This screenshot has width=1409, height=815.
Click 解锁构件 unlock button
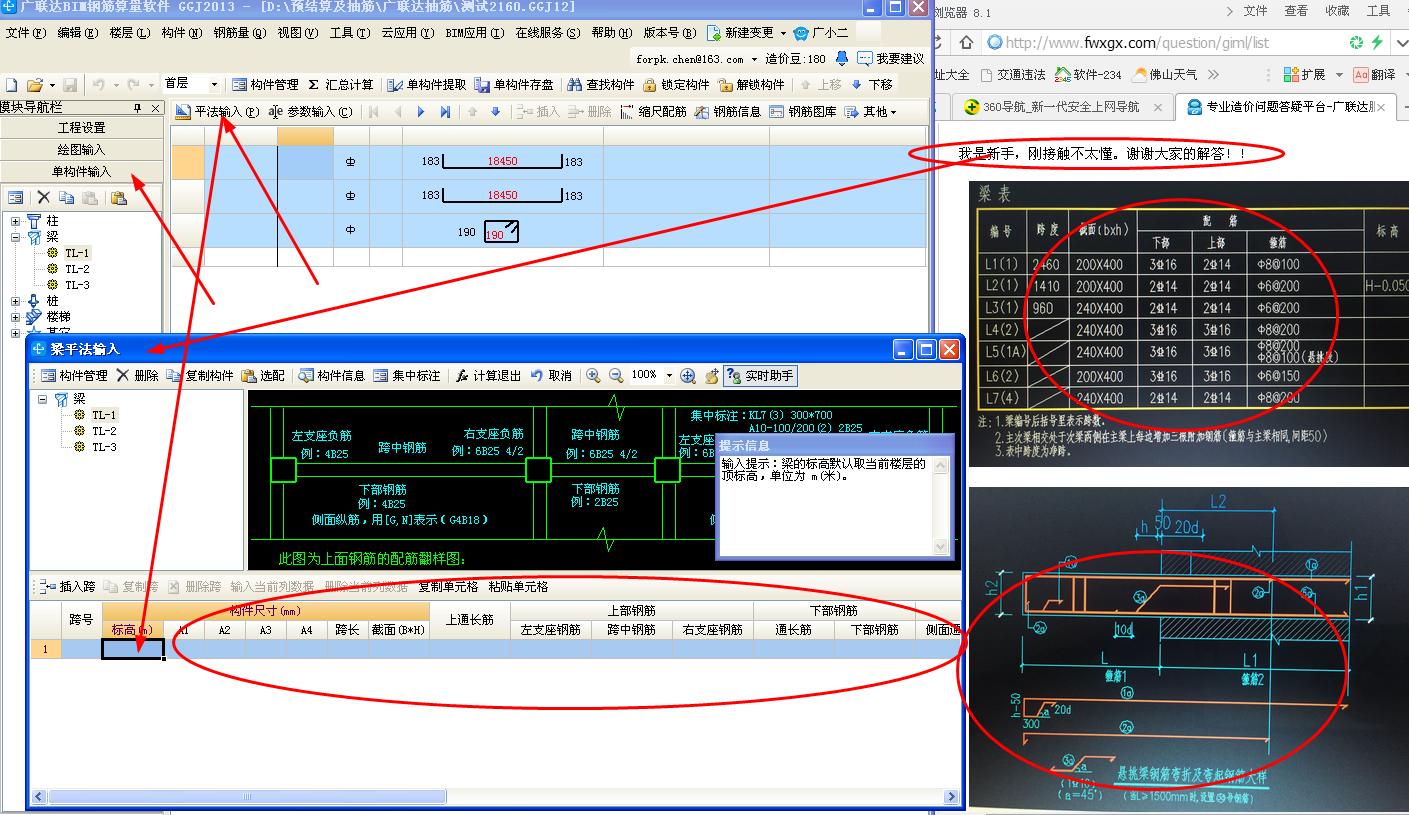(x=752, y=85)
